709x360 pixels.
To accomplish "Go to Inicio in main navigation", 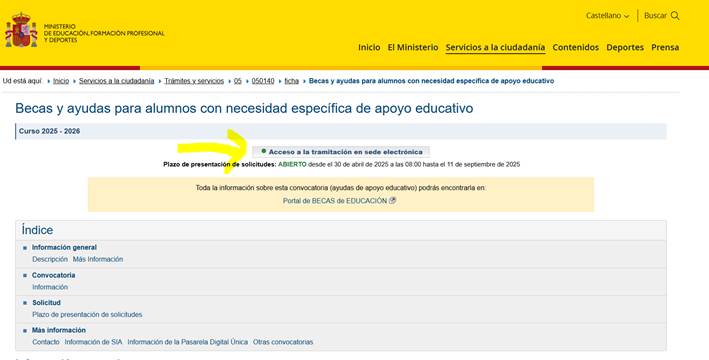I will [369, 47].
